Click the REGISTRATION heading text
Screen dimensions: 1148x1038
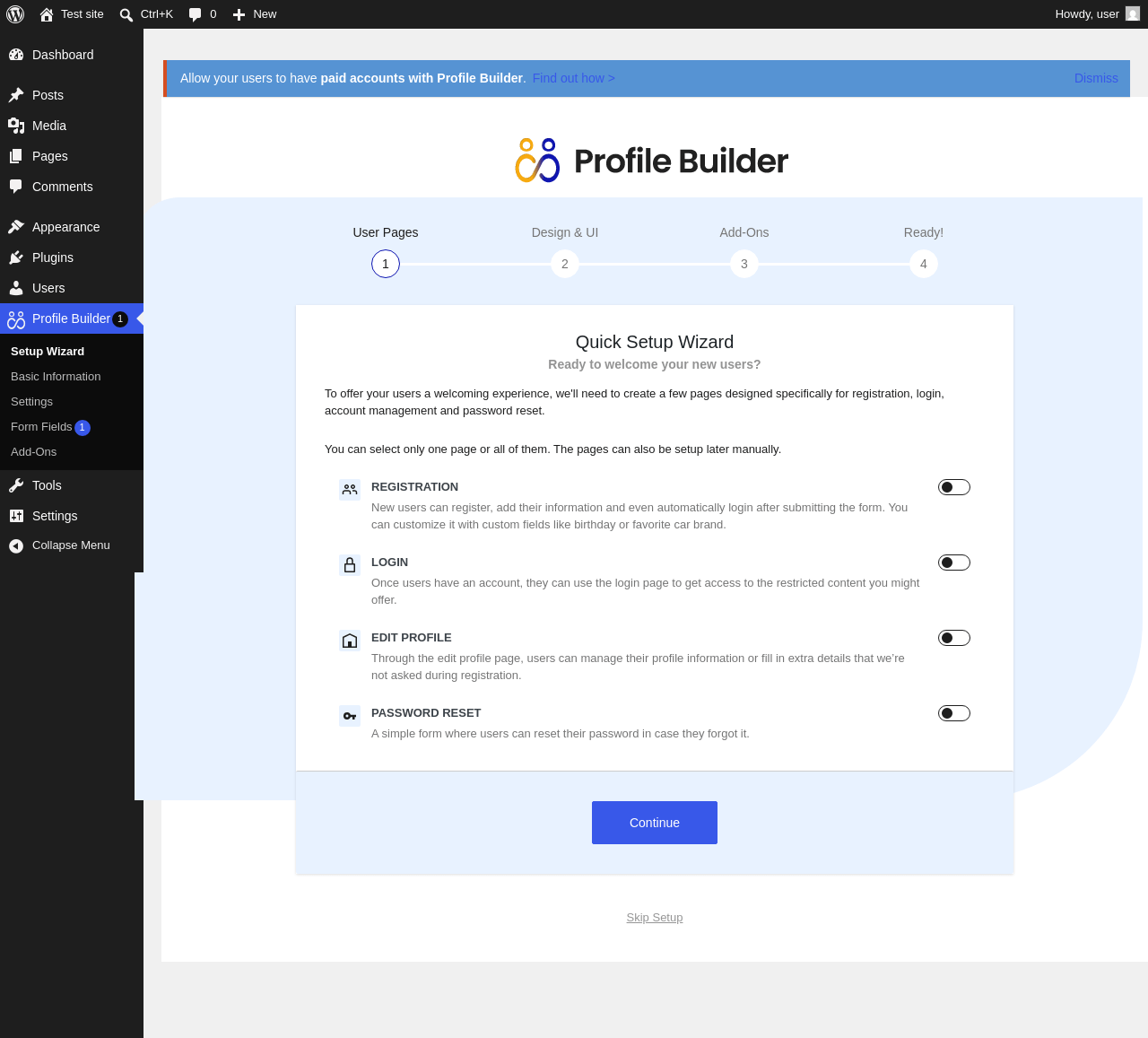pyautogui.click(x=414, y=487)
